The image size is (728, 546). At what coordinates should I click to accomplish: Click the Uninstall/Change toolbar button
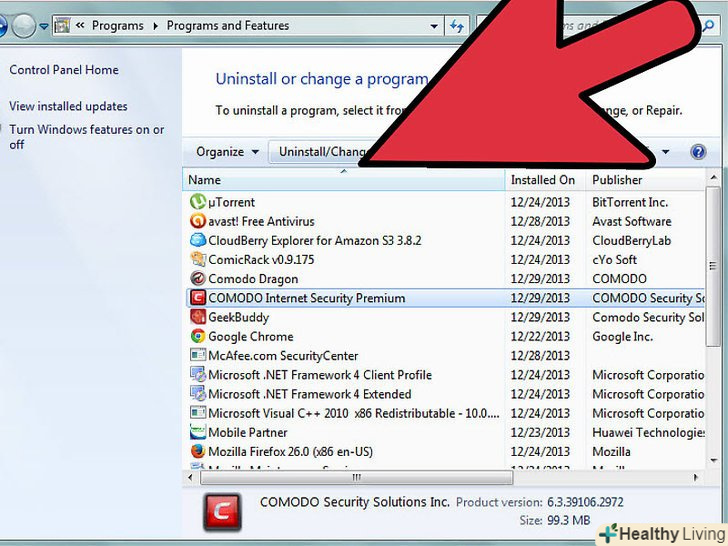[x=320, y=152]
